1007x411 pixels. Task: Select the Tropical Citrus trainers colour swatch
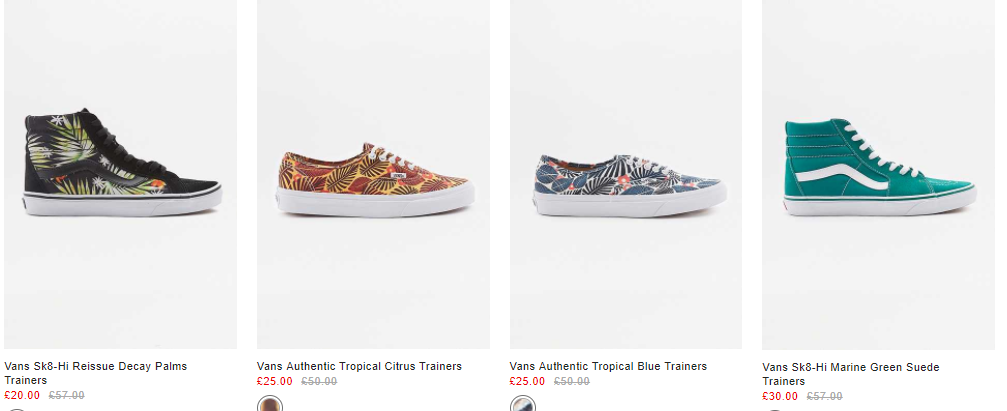pos(270,404)
